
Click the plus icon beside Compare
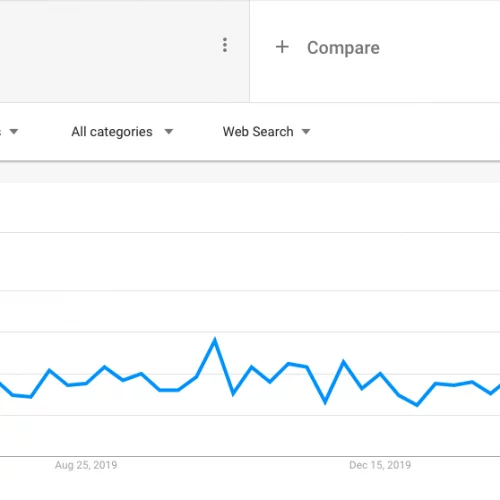282,47
